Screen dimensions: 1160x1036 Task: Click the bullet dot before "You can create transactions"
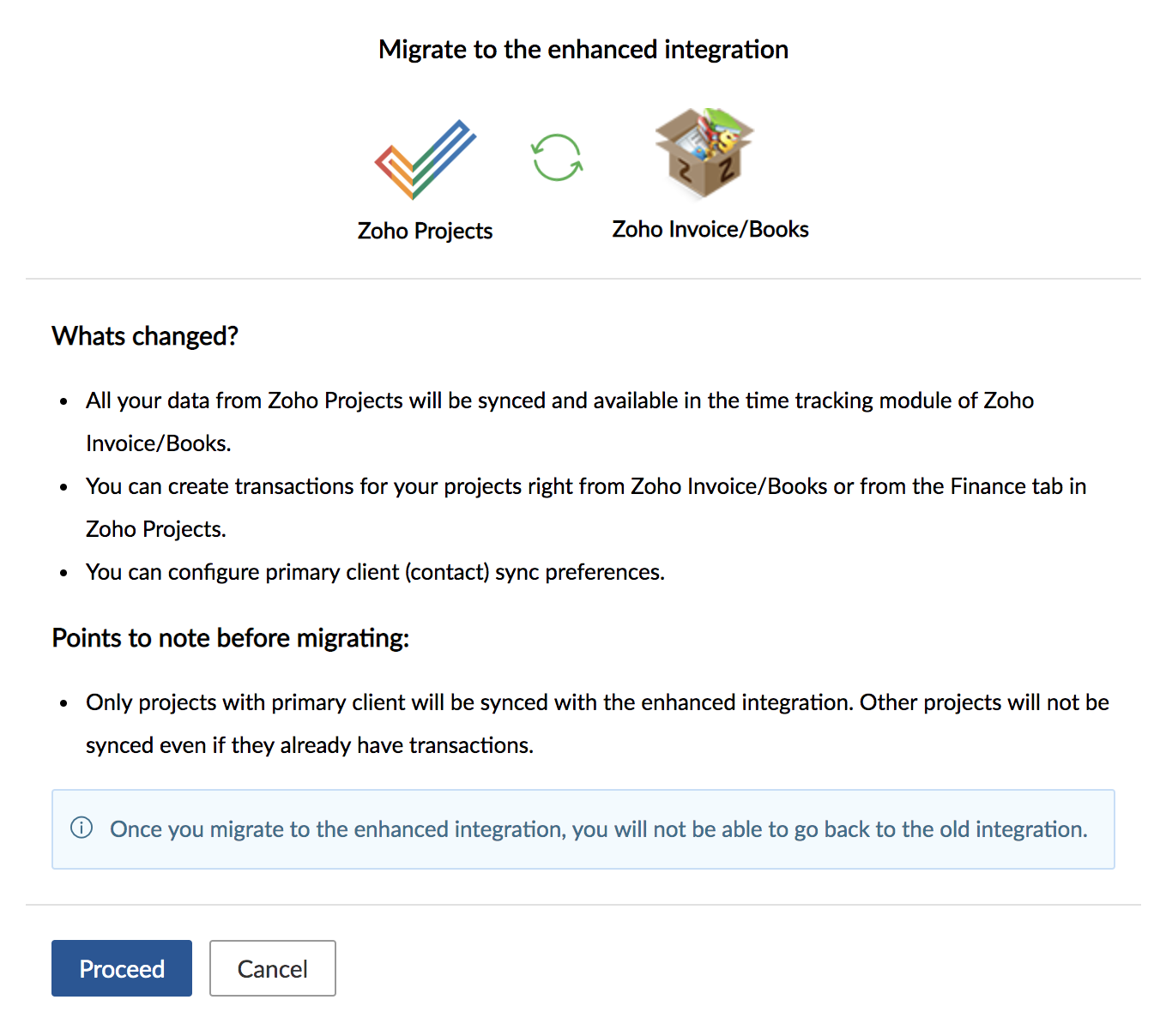[63, 487]
